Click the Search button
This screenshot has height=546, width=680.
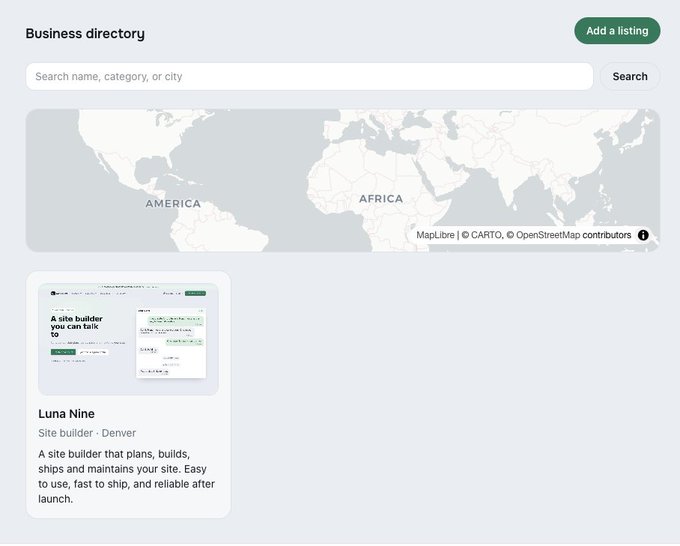coord(630,77)
